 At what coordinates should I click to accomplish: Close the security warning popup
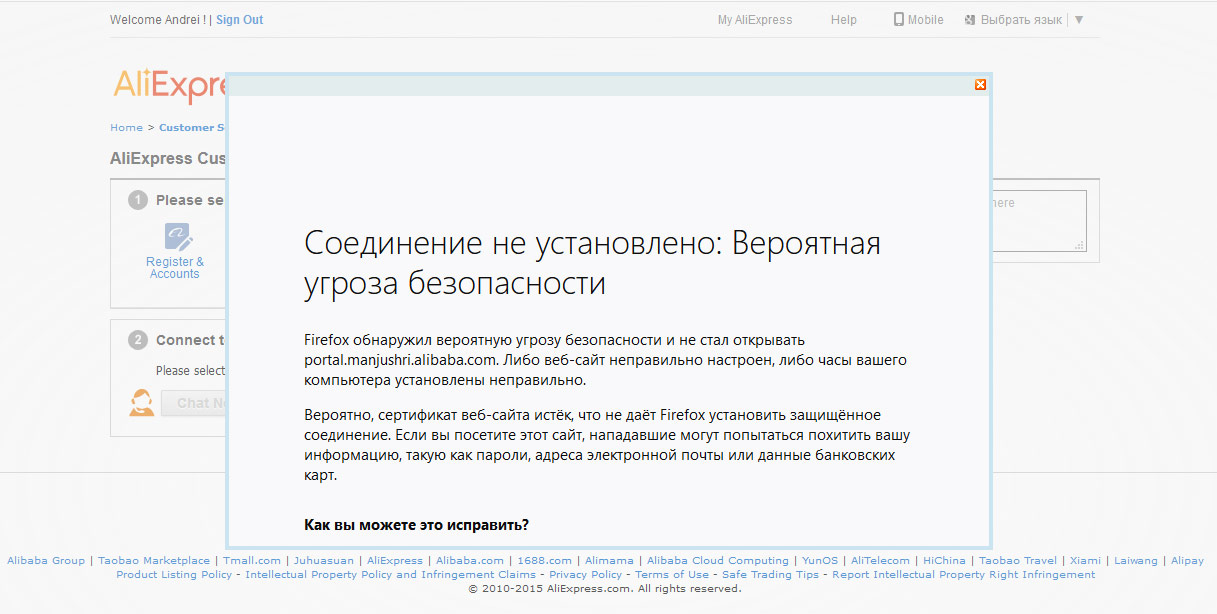point(980,85)
